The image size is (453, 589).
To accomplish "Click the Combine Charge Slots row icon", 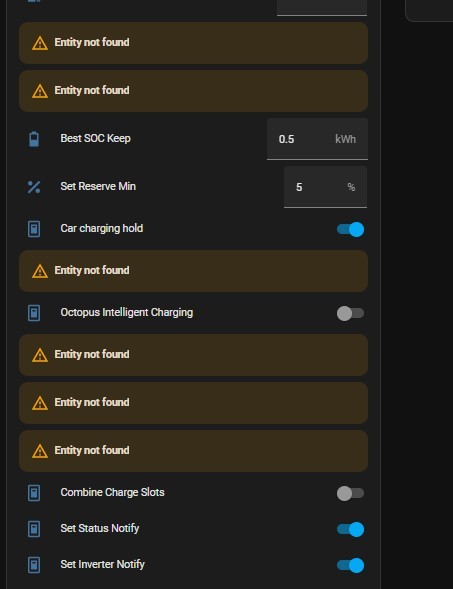I will click(x=34, y=493).
